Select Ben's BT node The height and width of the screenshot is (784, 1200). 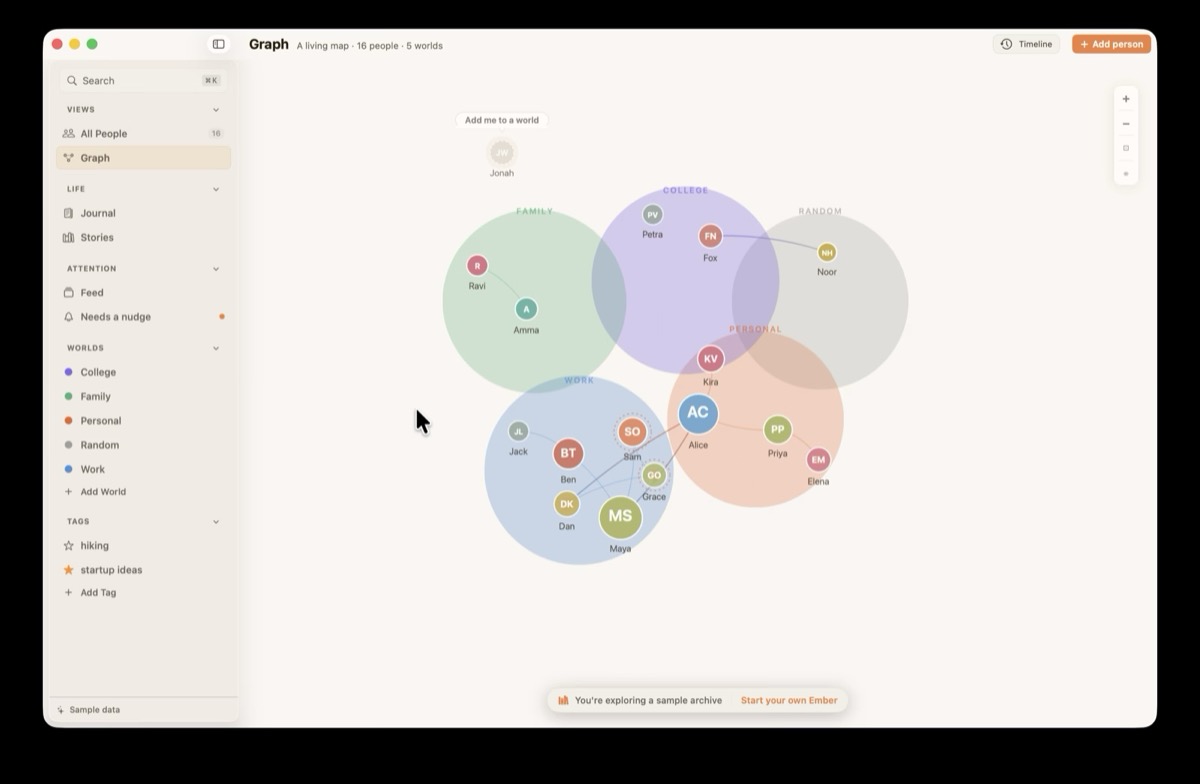click(x=568, y=453)
